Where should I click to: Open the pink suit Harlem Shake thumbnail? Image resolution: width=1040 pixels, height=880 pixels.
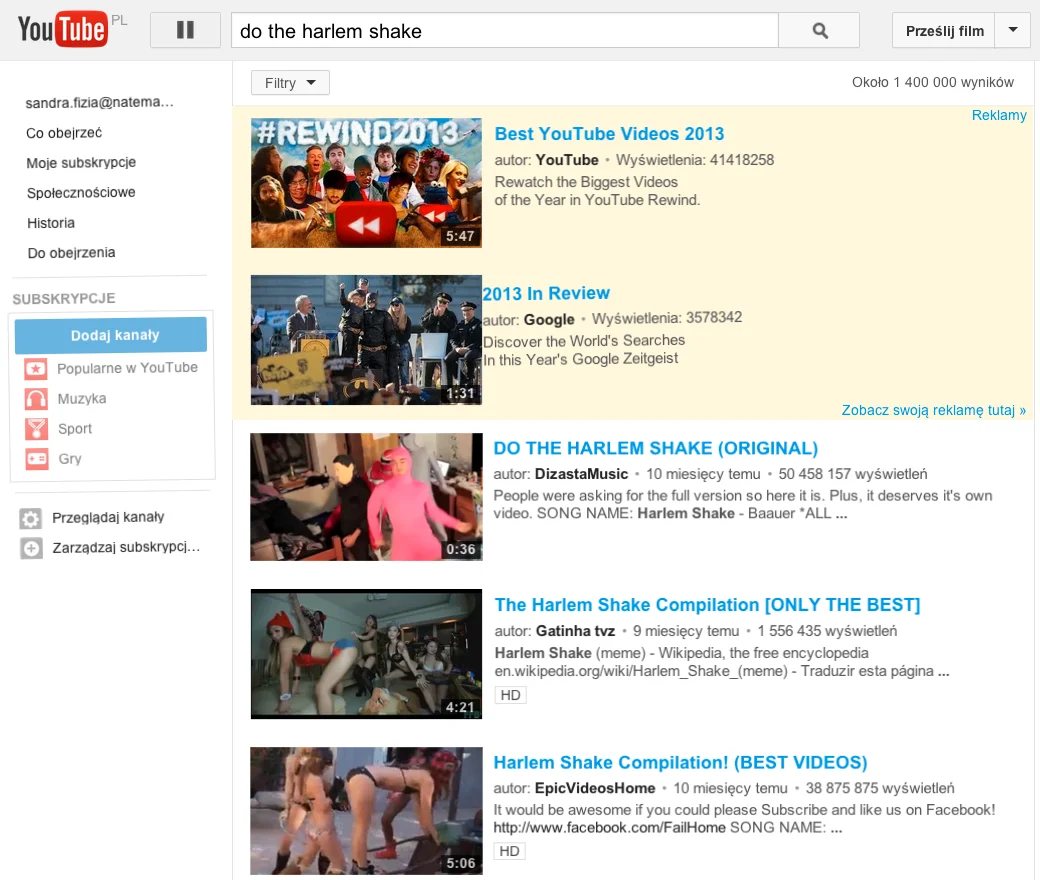pyautogui.click(x=366, y=497)
